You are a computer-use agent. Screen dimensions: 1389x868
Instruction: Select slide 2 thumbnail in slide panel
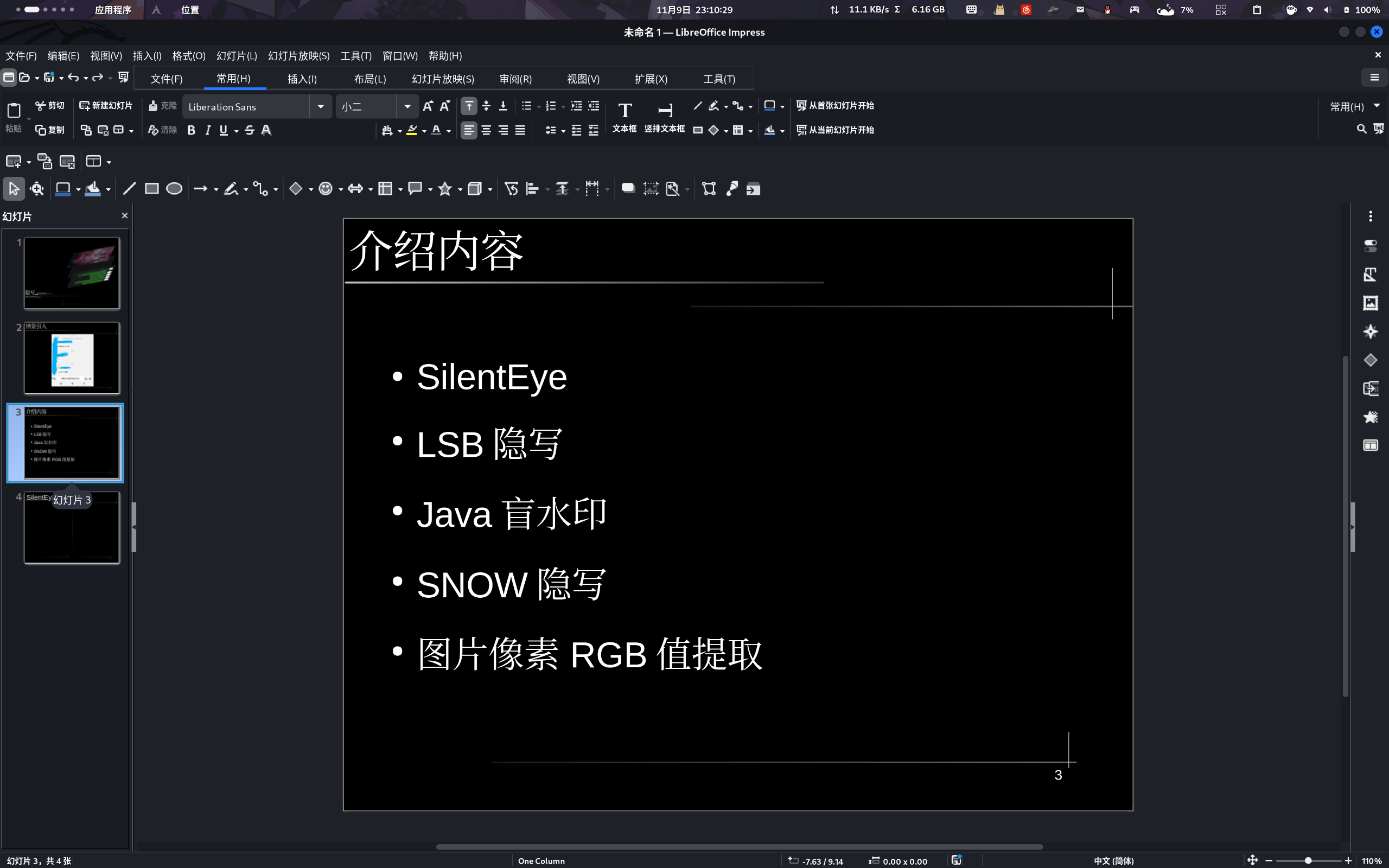[x=72, y=358]
